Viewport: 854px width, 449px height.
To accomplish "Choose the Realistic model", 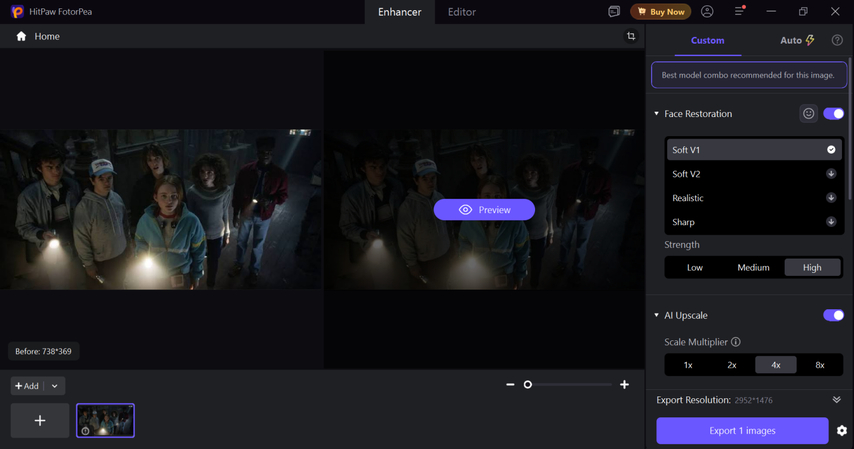I will pyautogui.click(x=754, y=198).
